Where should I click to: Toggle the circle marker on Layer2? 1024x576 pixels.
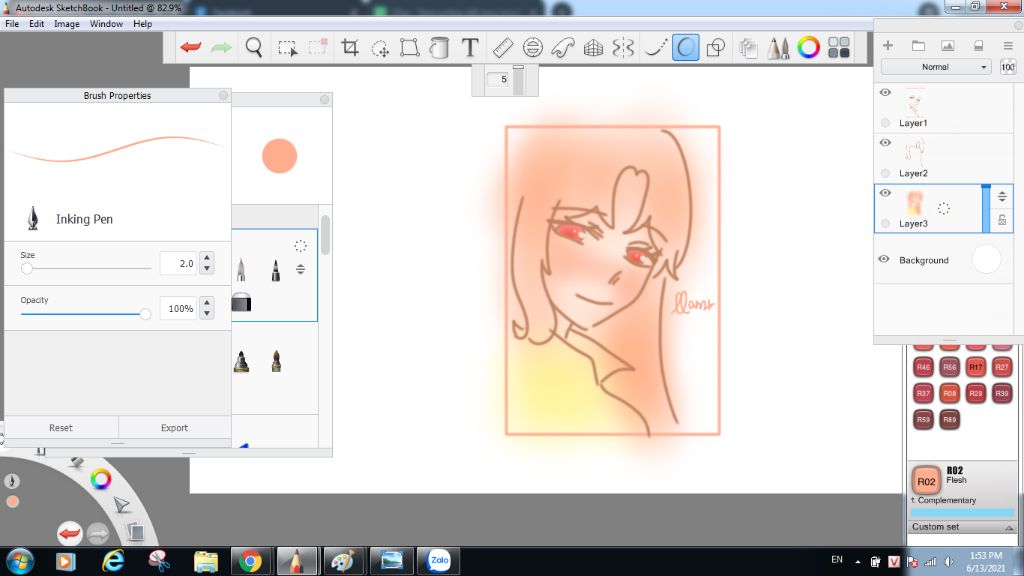click(885, 173)
